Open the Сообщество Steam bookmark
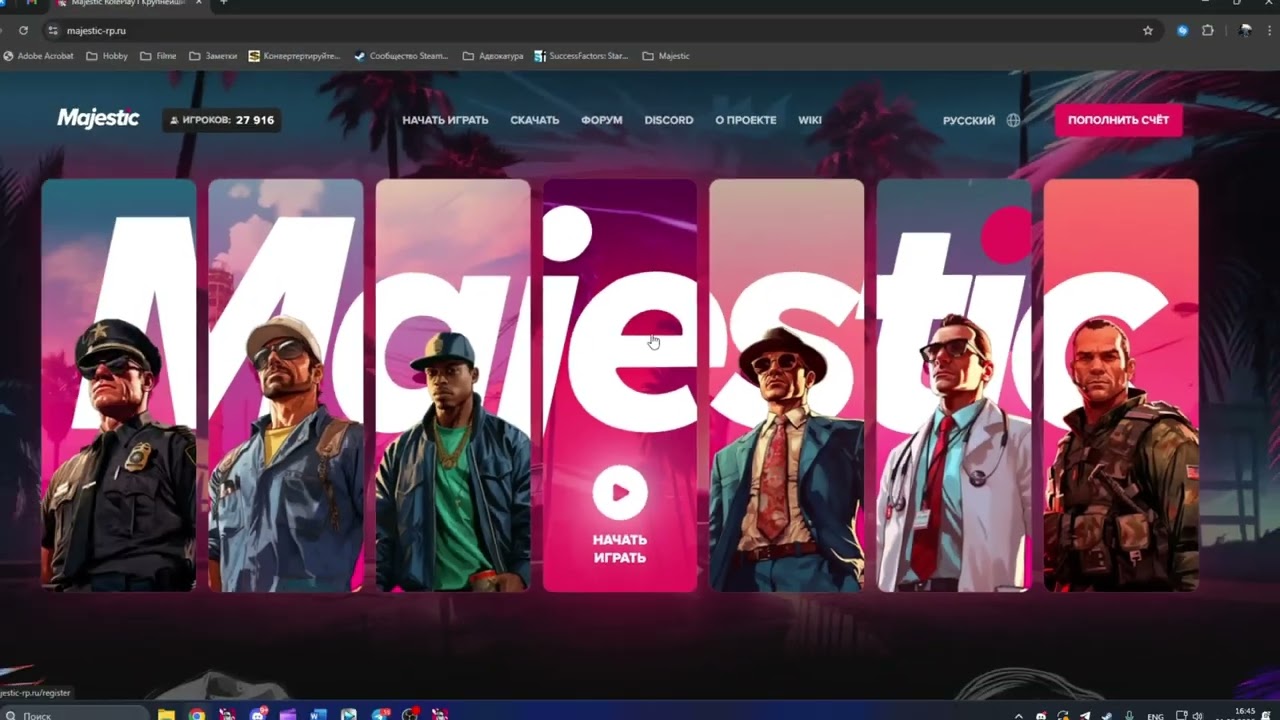Viewport: 1280px width, 720px height. tap(402, 56)
